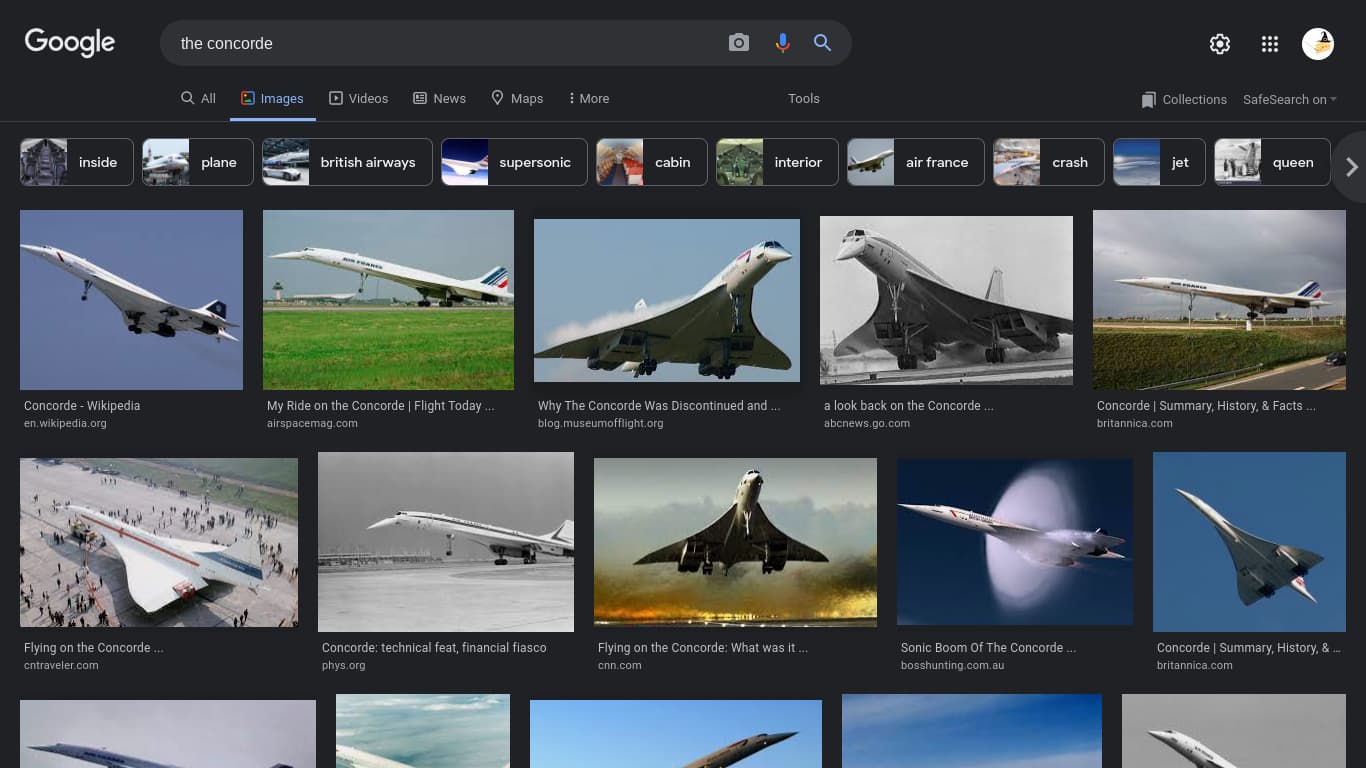Click "Concorde - Wikipedia" caption link

82,406
